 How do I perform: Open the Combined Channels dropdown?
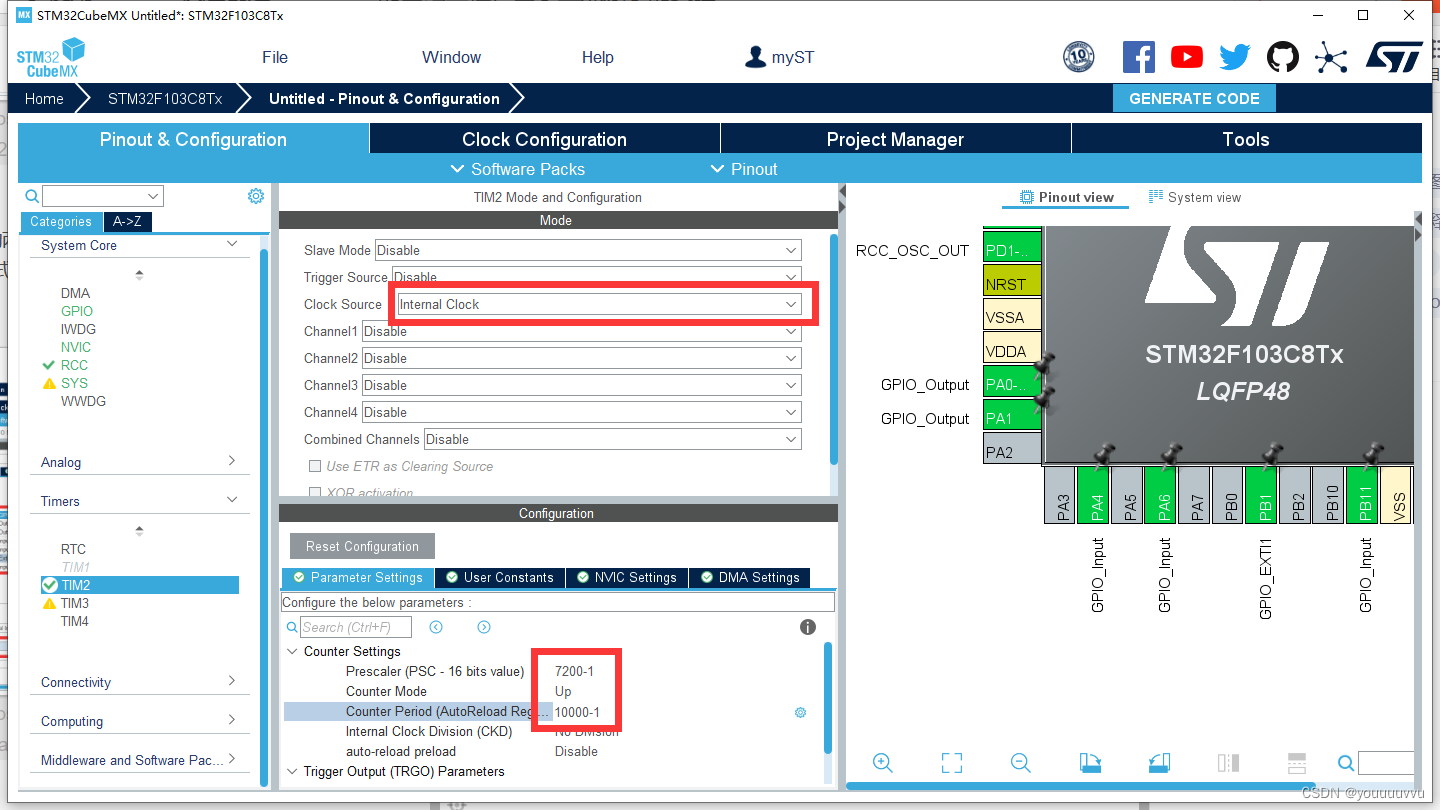(x=613, y=439)
